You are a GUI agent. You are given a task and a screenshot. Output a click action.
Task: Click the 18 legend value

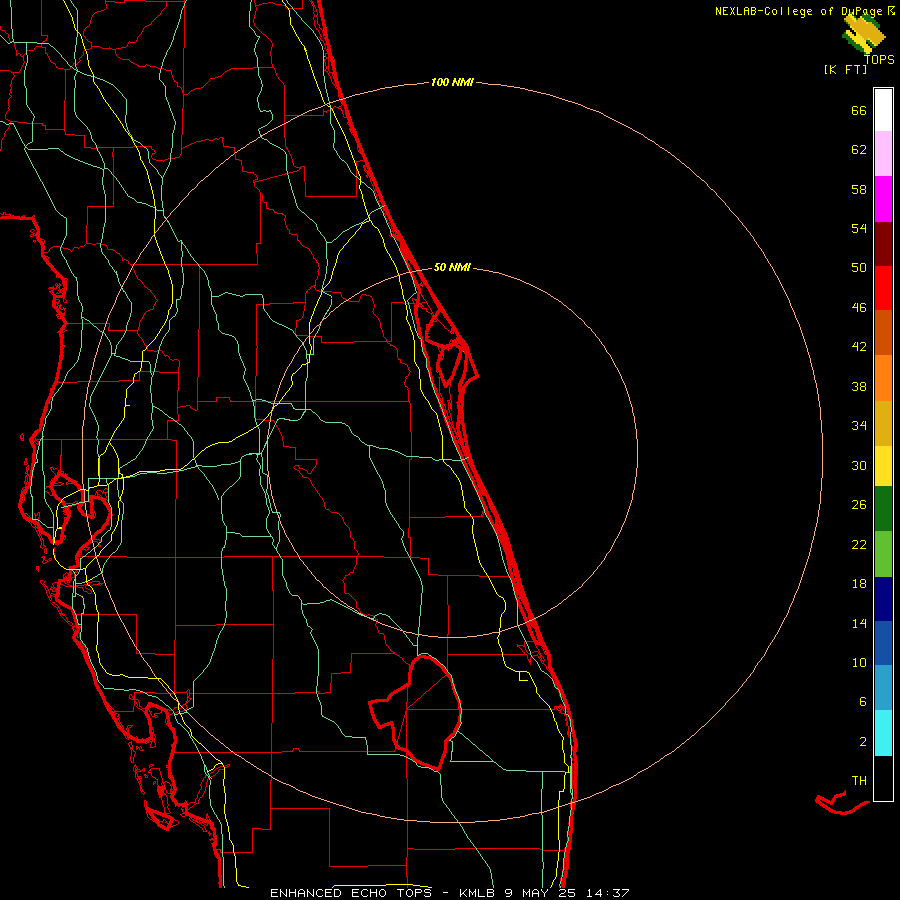pyautogui.click(x=859, y=584)
